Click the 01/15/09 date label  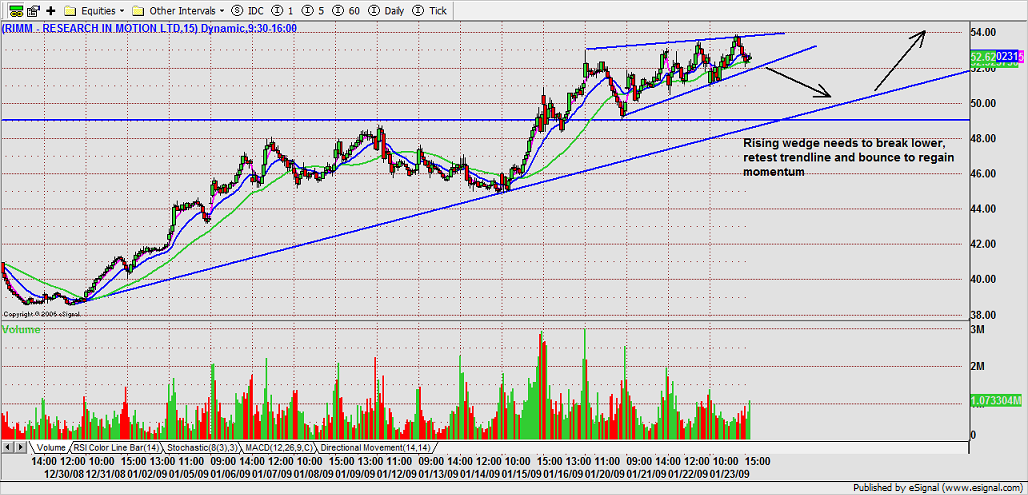[520, 472]
